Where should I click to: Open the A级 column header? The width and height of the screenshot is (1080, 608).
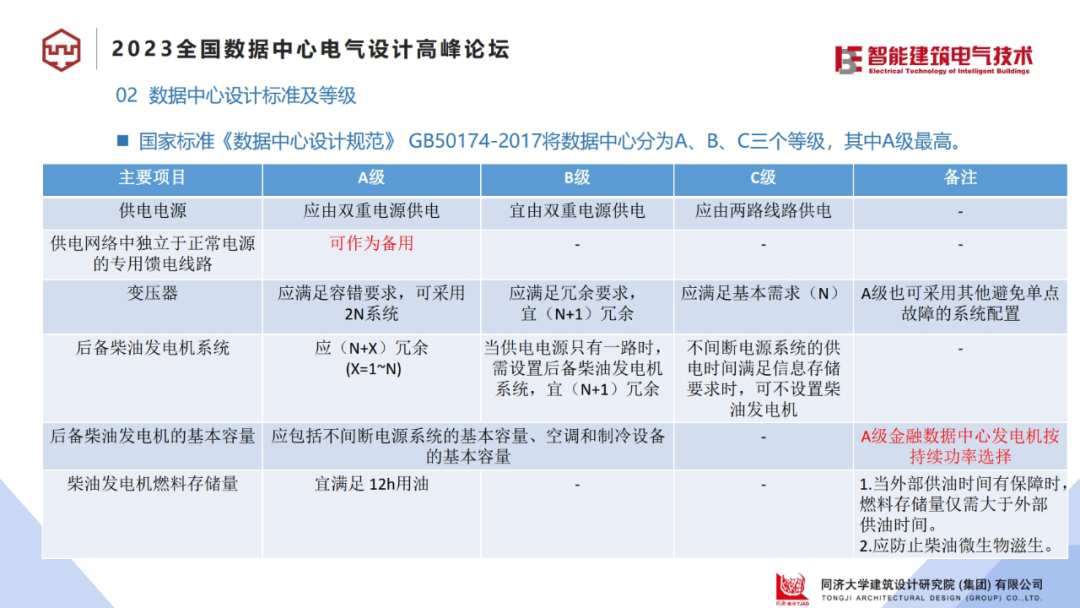point(371,180)
